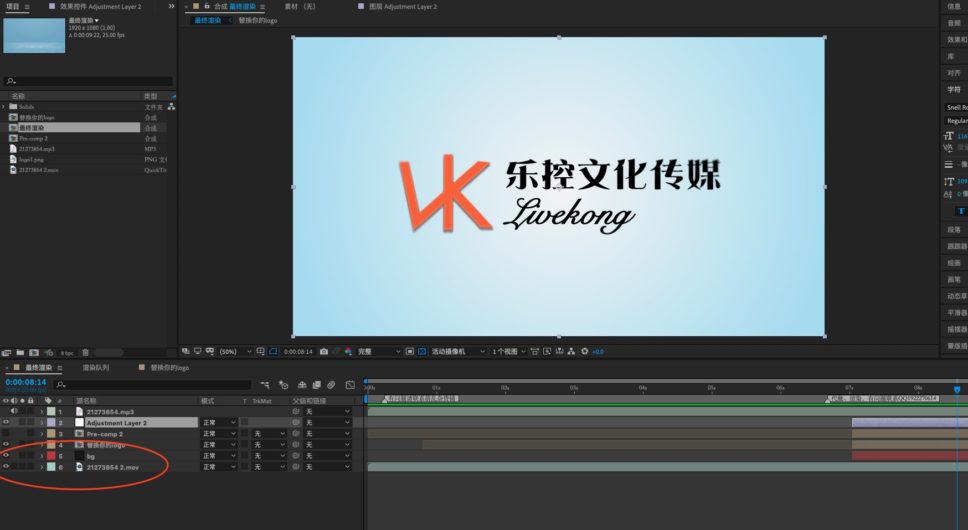Open the Footage (none) viewer tab

(299, 6)
